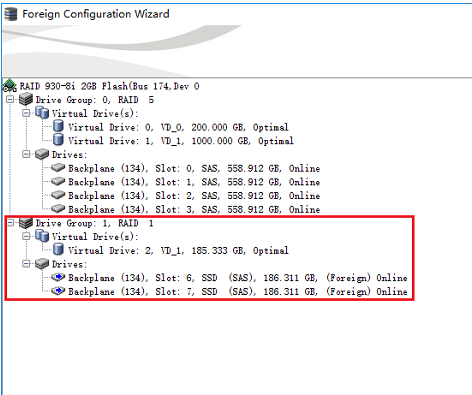This screenshot has height=395, width=472.
Task: Select Virtual Drive 1, VD_1, 1000.000 GB
Action: (x=181, y=141)
